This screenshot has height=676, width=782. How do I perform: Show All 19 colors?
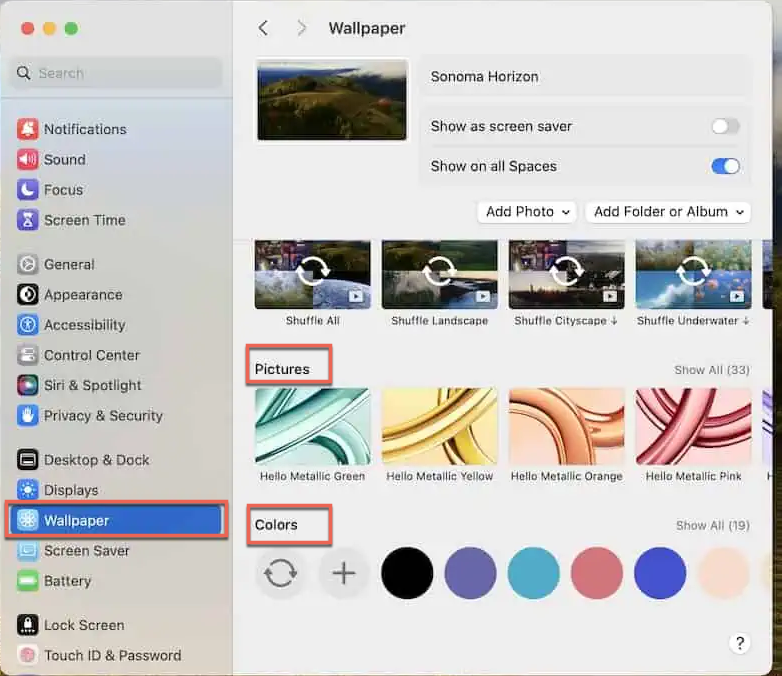coord(713,525)
